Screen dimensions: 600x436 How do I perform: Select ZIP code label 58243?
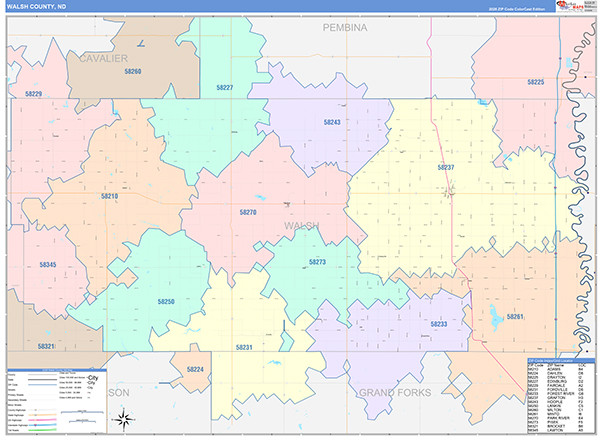click(332, 122)
